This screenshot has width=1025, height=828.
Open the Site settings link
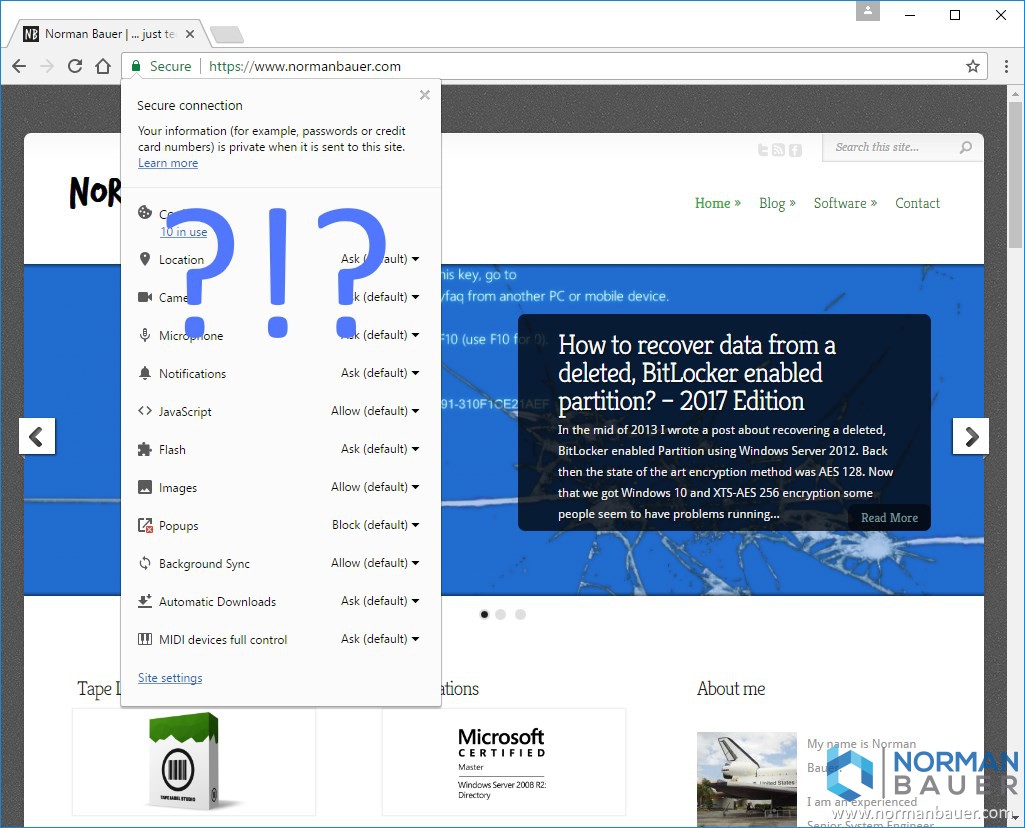[170, 678]
